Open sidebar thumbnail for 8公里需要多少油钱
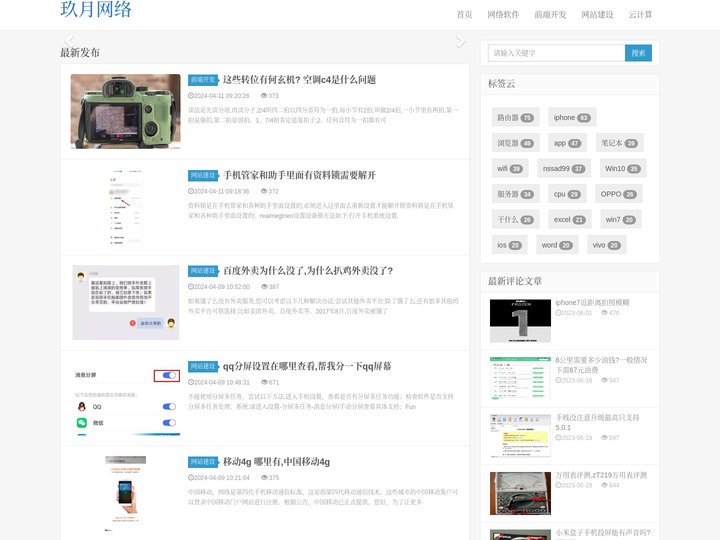This screenshot has width=720, height=540. (520, 378)
